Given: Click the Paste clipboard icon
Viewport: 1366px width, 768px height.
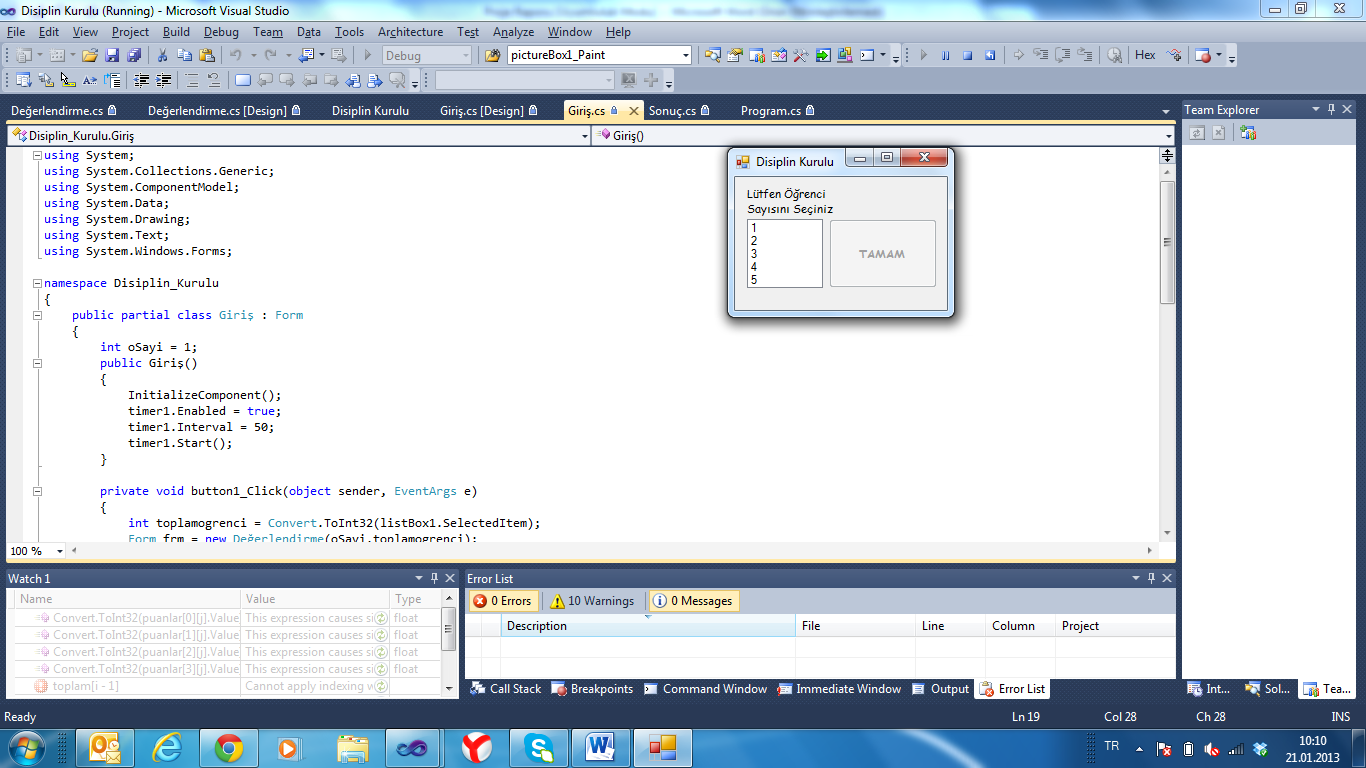Looking at the screenshot, I should pyautogui.click(x=207, y=55).
